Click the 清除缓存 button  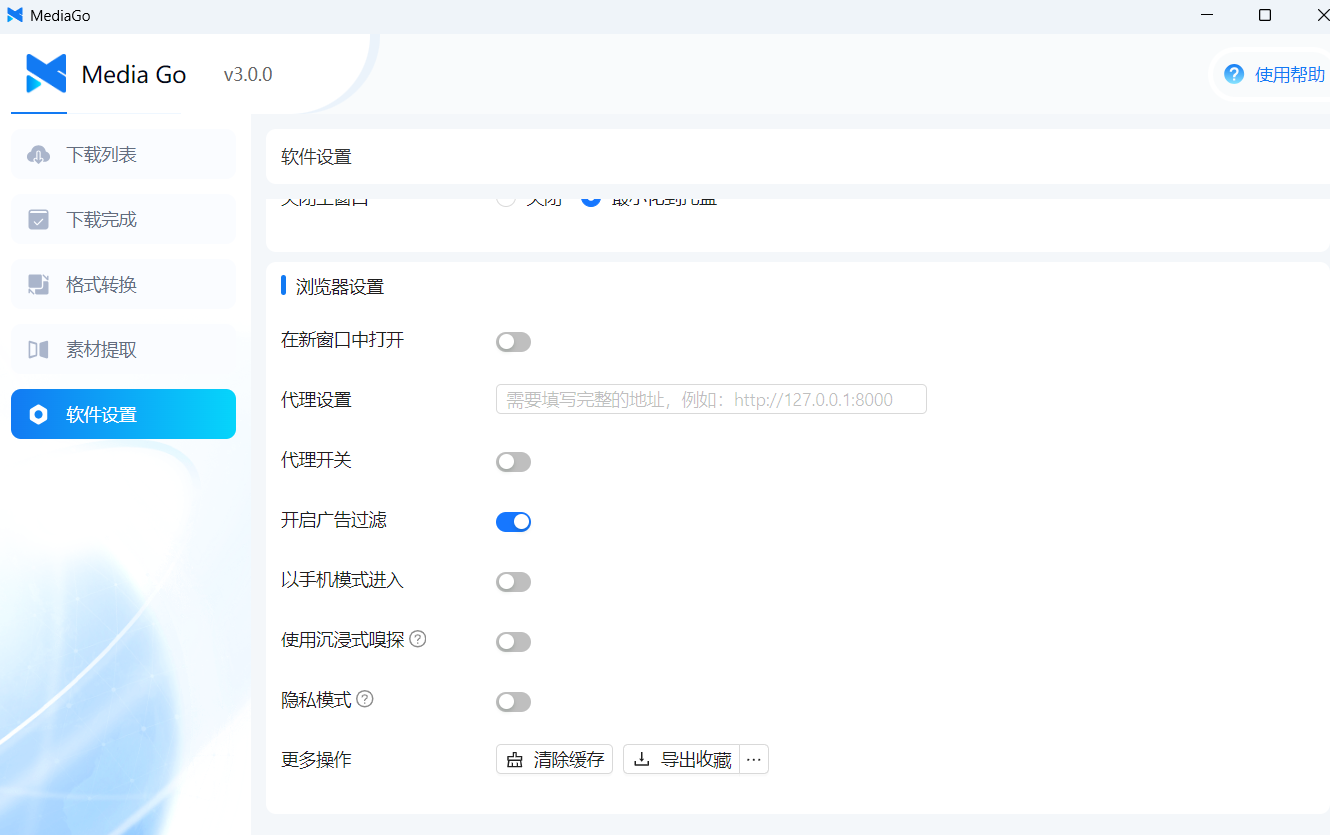554,760
